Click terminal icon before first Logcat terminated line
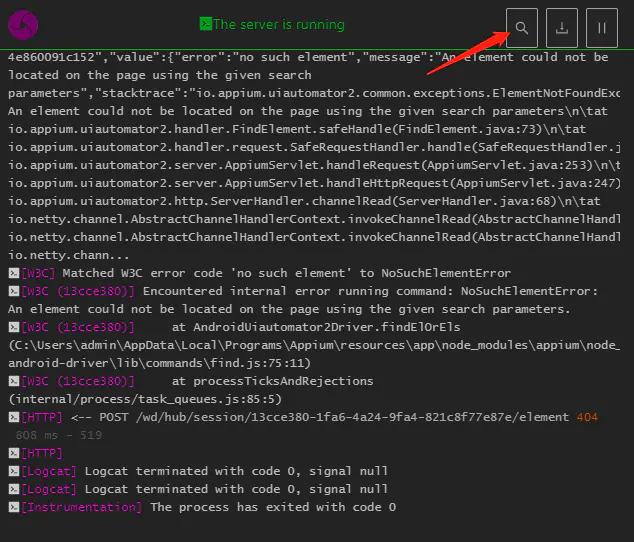Image resolution: width=634 pixels, height=542 pixels. click(x=14, y=471)
